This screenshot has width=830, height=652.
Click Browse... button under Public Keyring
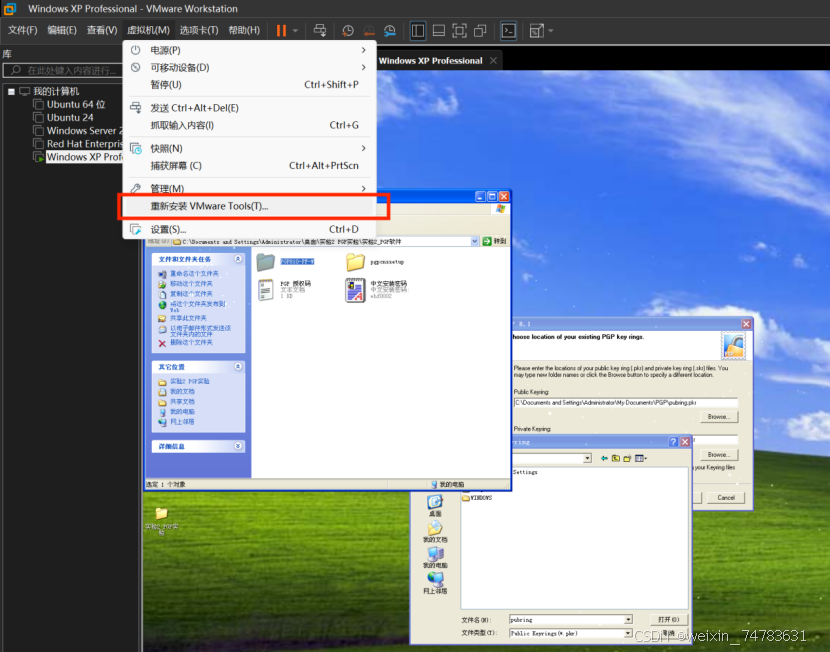(x=718, y=417)
